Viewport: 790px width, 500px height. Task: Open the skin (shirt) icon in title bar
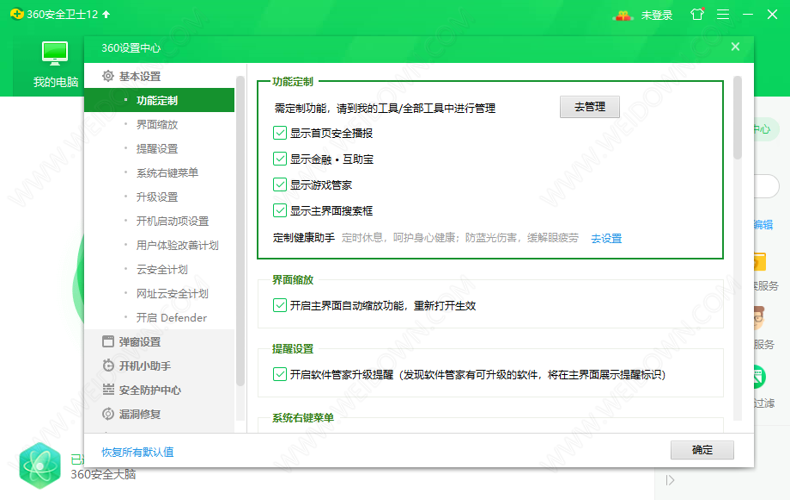[x=697, y=14]
